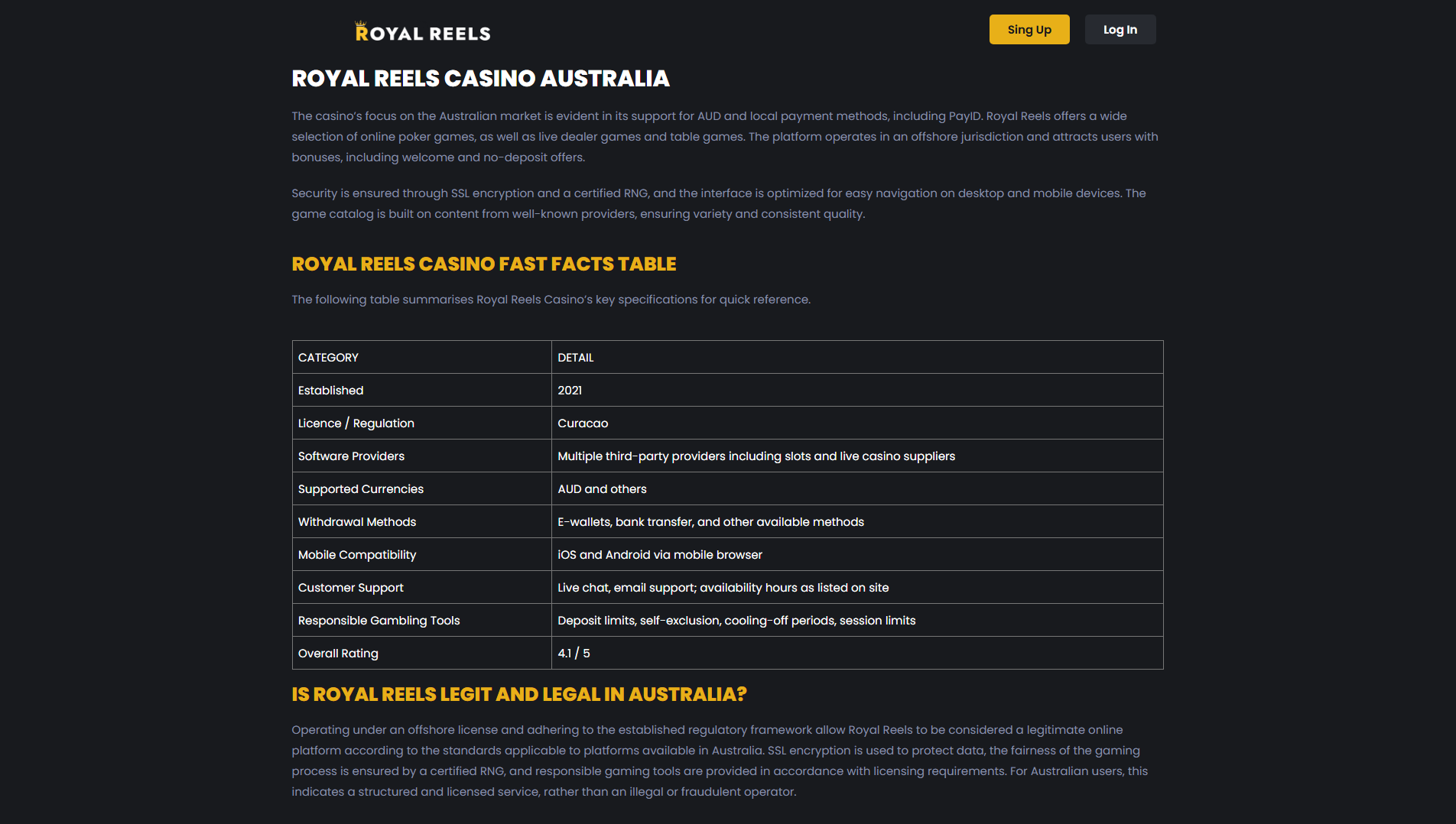The image size is (1456, 824).
Task: Select the 'Established' table cell
Action: [x=422, y=390]
